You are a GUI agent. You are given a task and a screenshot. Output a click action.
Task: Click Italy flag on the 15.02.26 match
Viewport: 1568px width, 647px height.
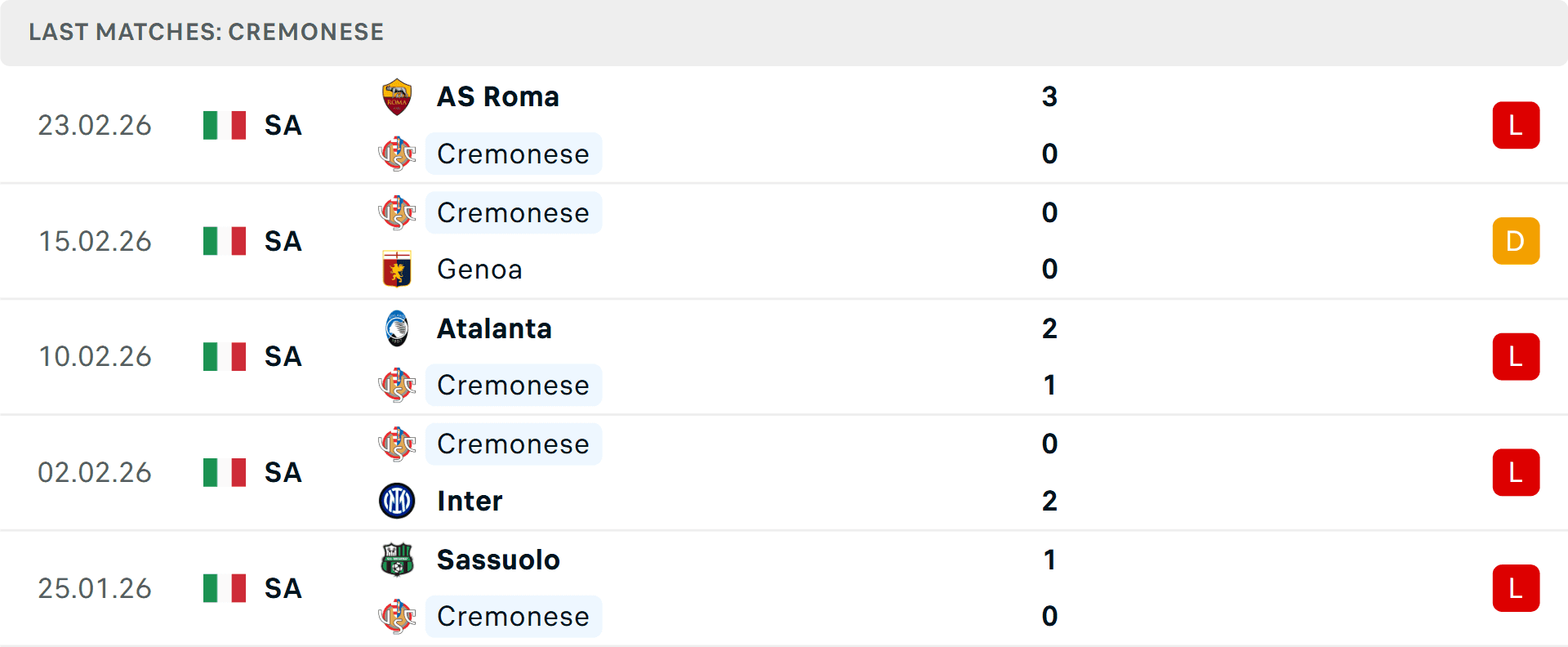click(225, 241)
